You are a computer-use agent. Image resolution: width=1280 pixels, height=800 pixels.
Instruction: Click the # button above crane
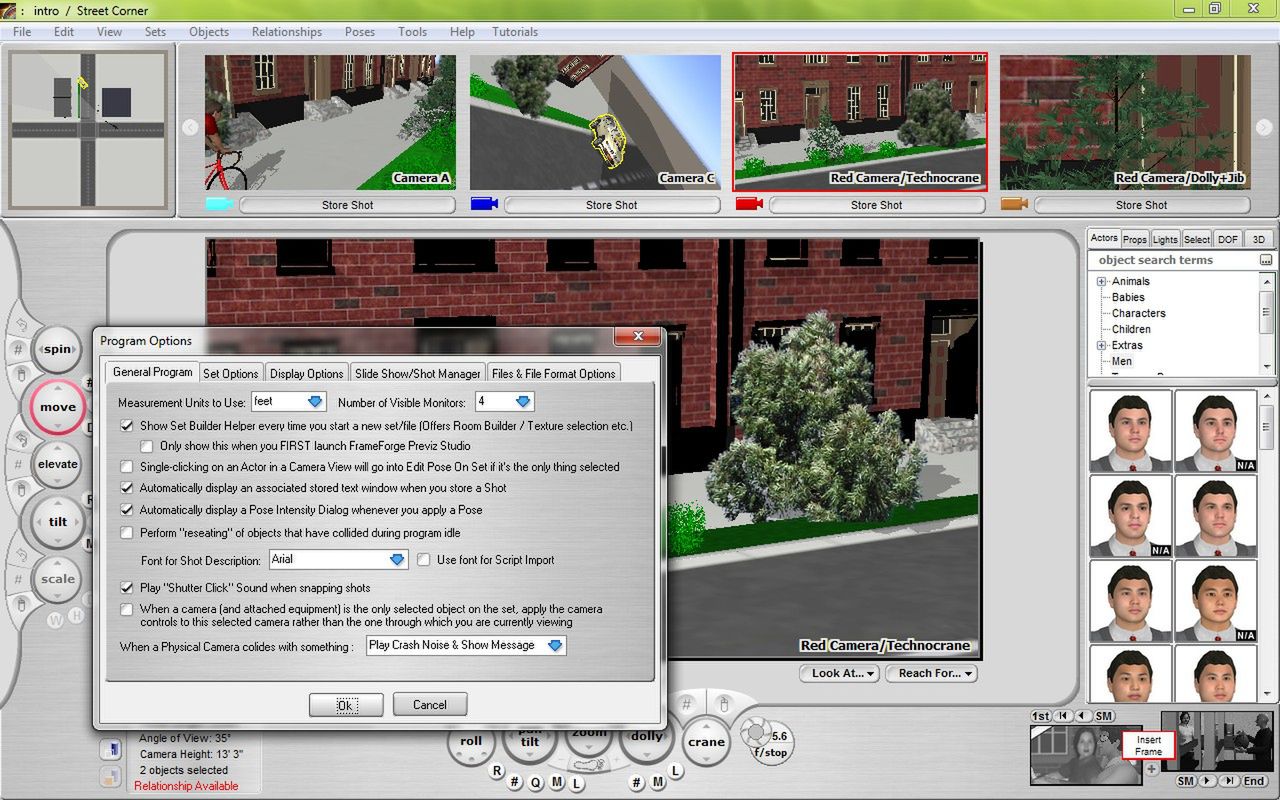pyautogui.click(x=687, y=706)
